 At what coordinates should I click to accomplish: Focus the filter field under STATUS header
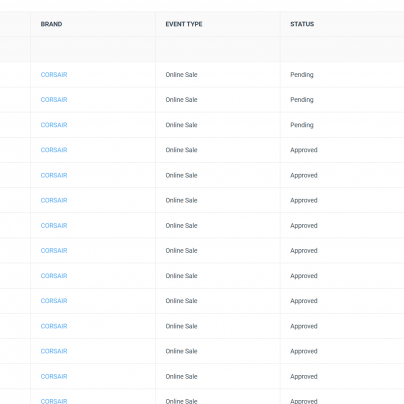click(x=342, y=49)
